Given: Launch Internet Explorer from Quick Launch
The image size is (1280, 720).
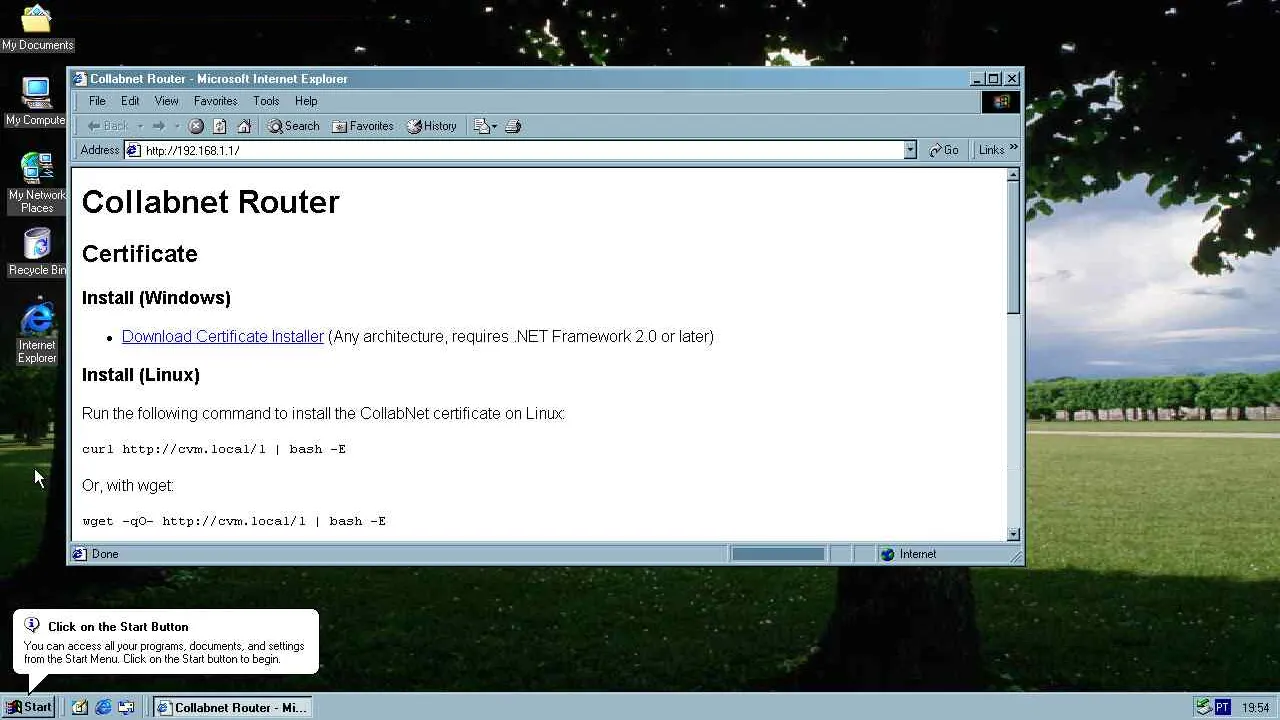Looking at the screenshot, I should coord(103,707).
